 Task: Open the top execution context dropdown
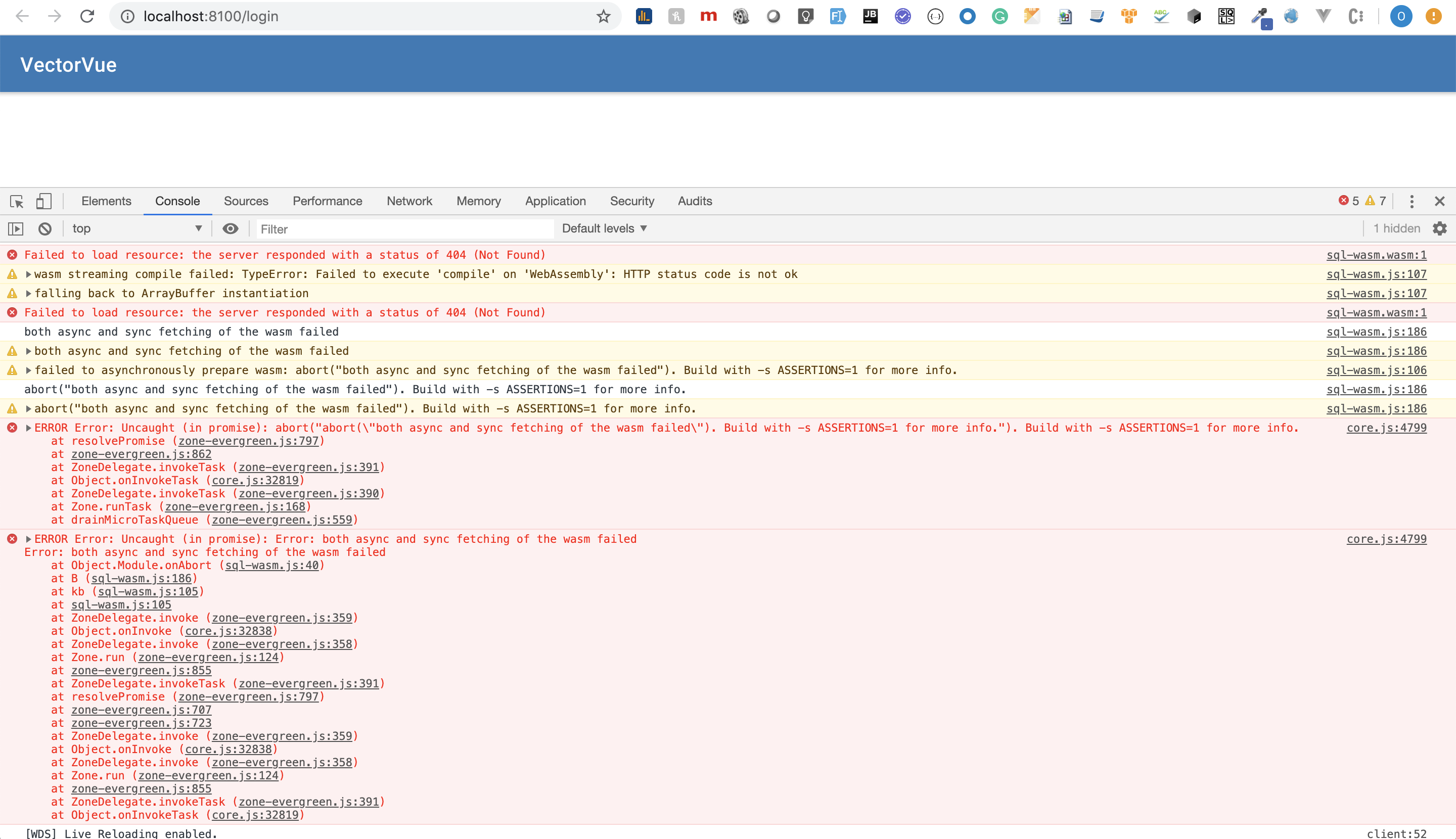point(137,229)
